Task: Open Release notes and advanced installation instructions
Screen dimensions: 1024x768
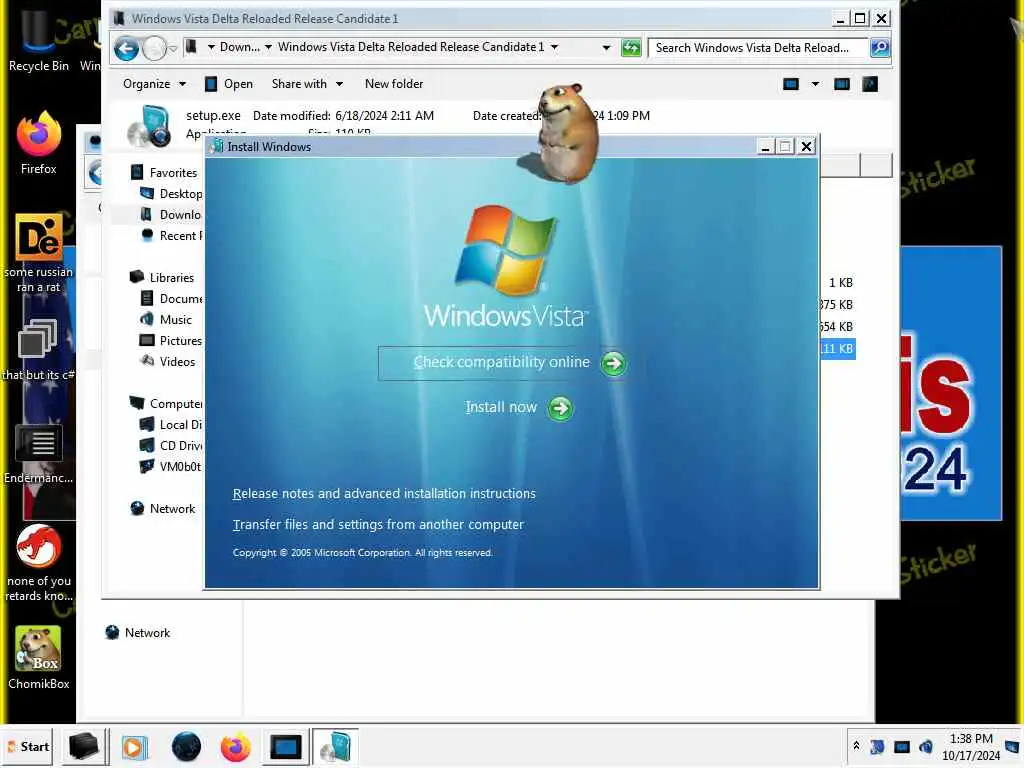Action: click(384, 494)
